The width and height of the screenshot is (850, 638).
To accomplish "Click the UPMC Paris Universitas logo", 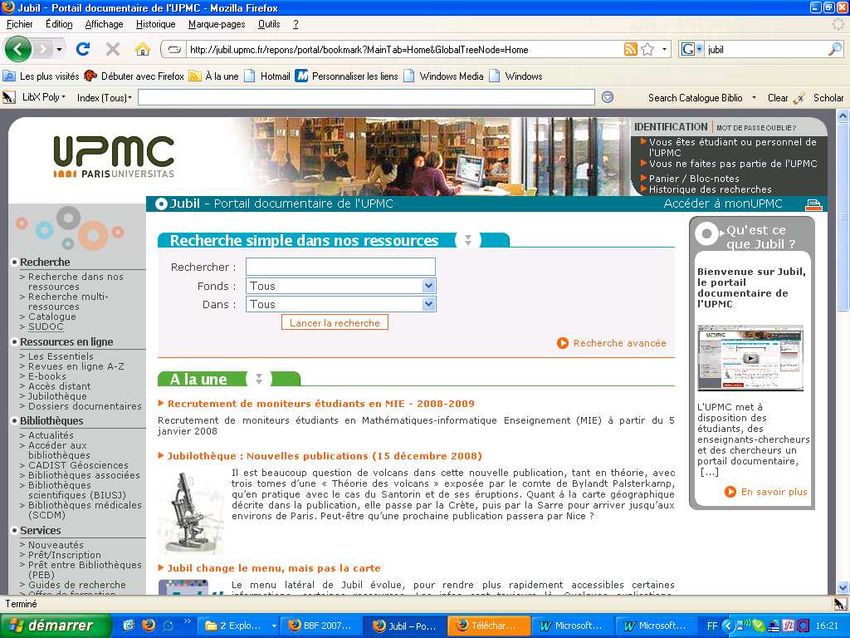I will click(x=114, y=157).
